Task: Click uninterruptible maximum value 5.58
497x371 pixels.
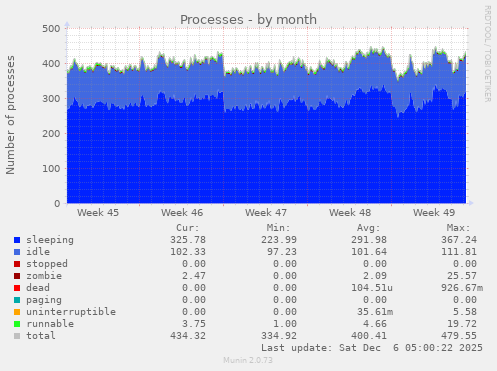Action: [x=465, y=312]
